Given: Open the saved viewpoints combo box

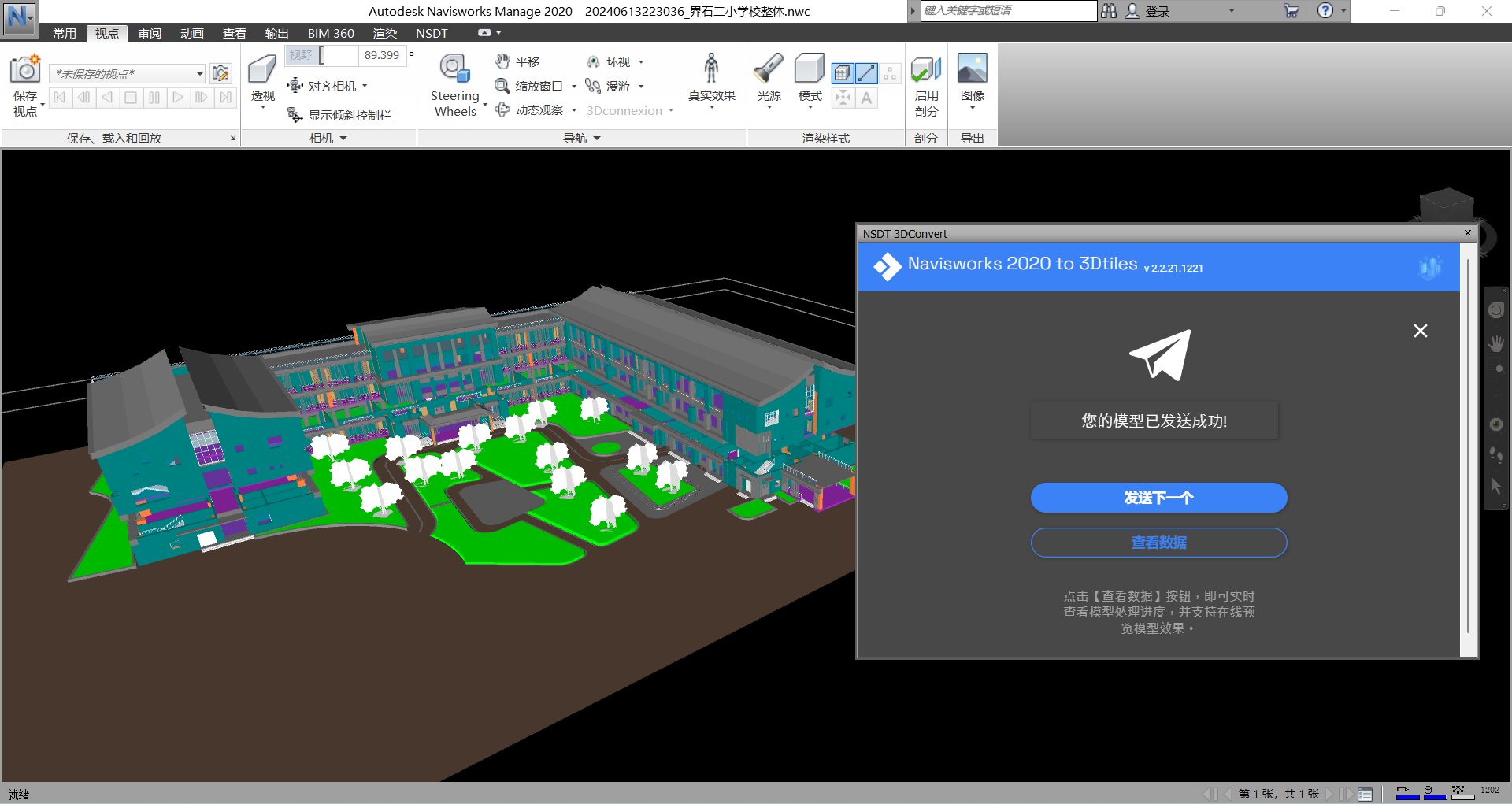Looking at the screenshot, I should 128,73.
